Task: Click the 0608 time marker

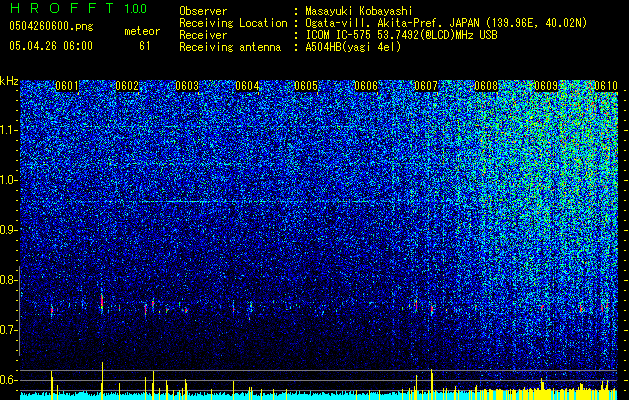Action: click(486, 86)
